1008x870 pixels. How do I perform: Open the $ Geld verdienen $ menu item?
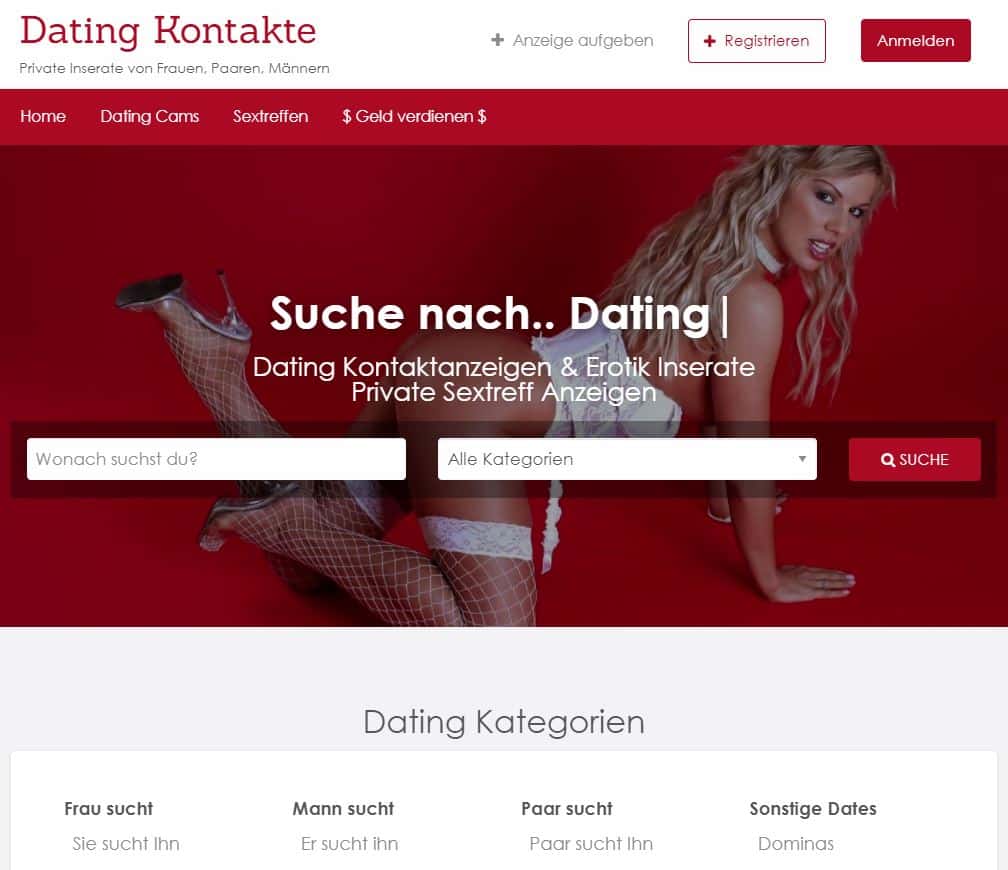[x=414, y=116]
